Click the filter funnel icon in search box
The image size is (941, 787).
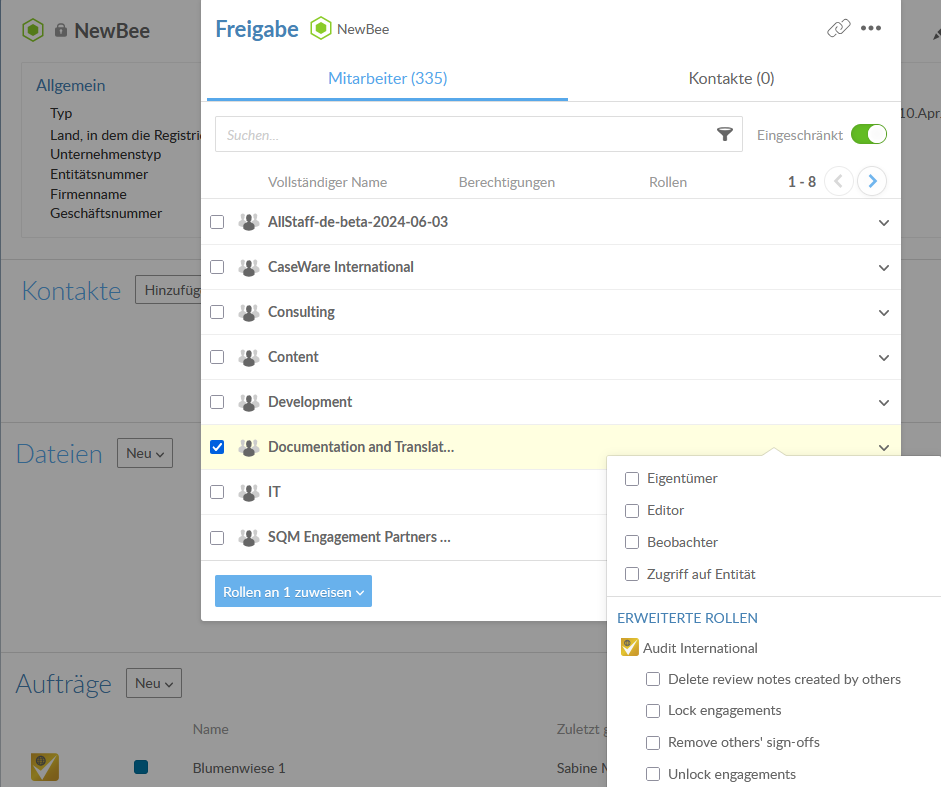tap(725, 134)
